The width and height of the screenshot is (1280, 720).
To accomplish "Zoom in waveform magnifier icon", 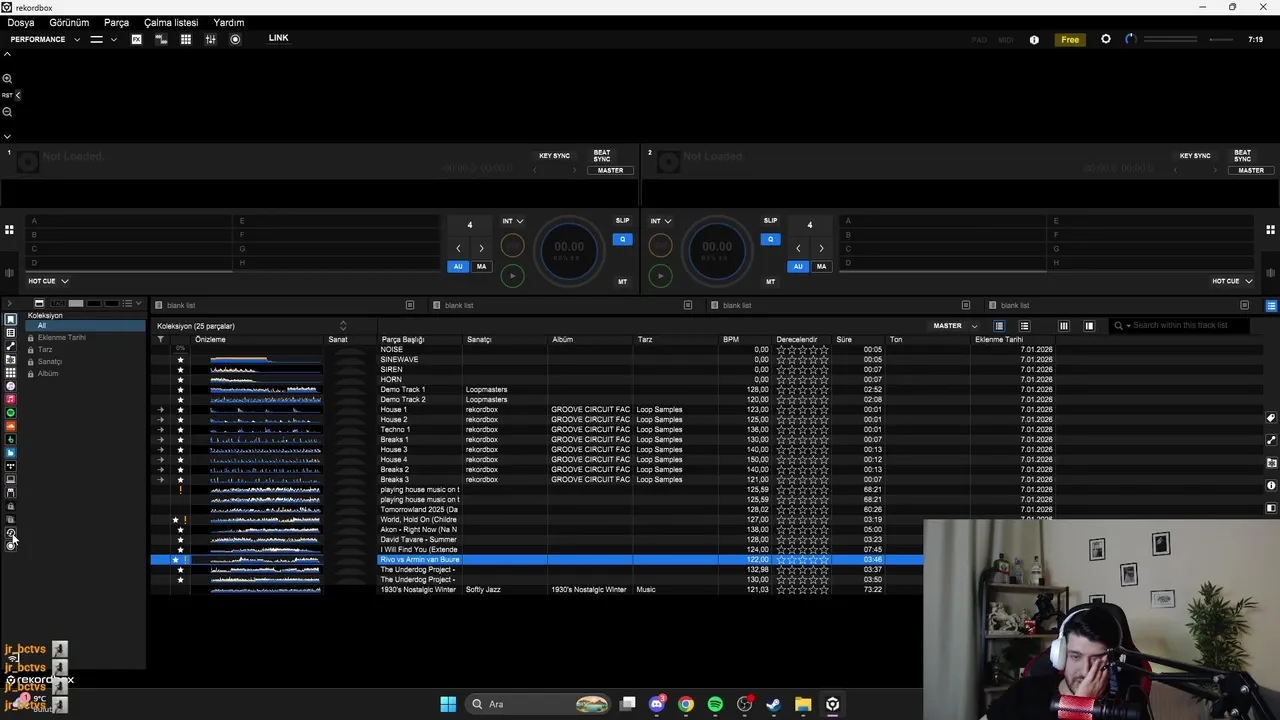I will (7, 78).
